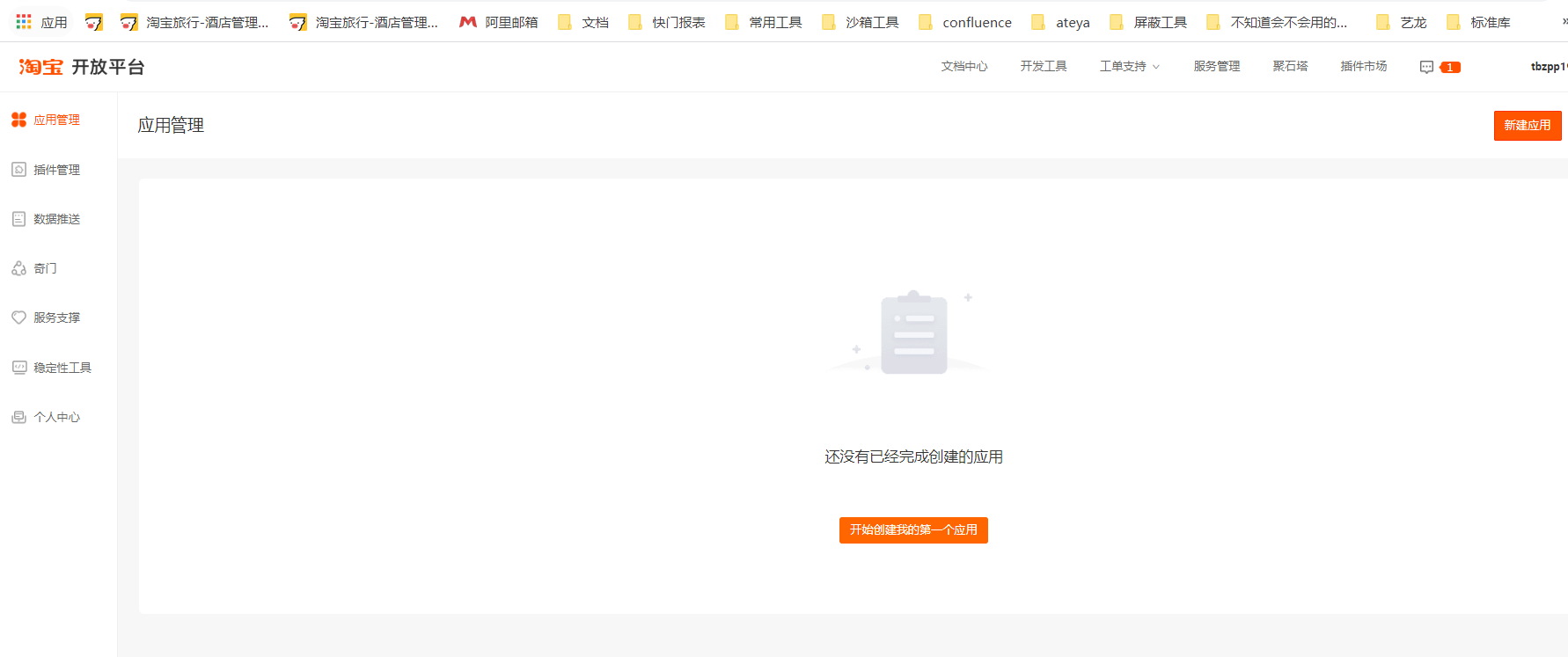
Task: Open the 标准库 bookmark folder
Action: pos(1478,22)
